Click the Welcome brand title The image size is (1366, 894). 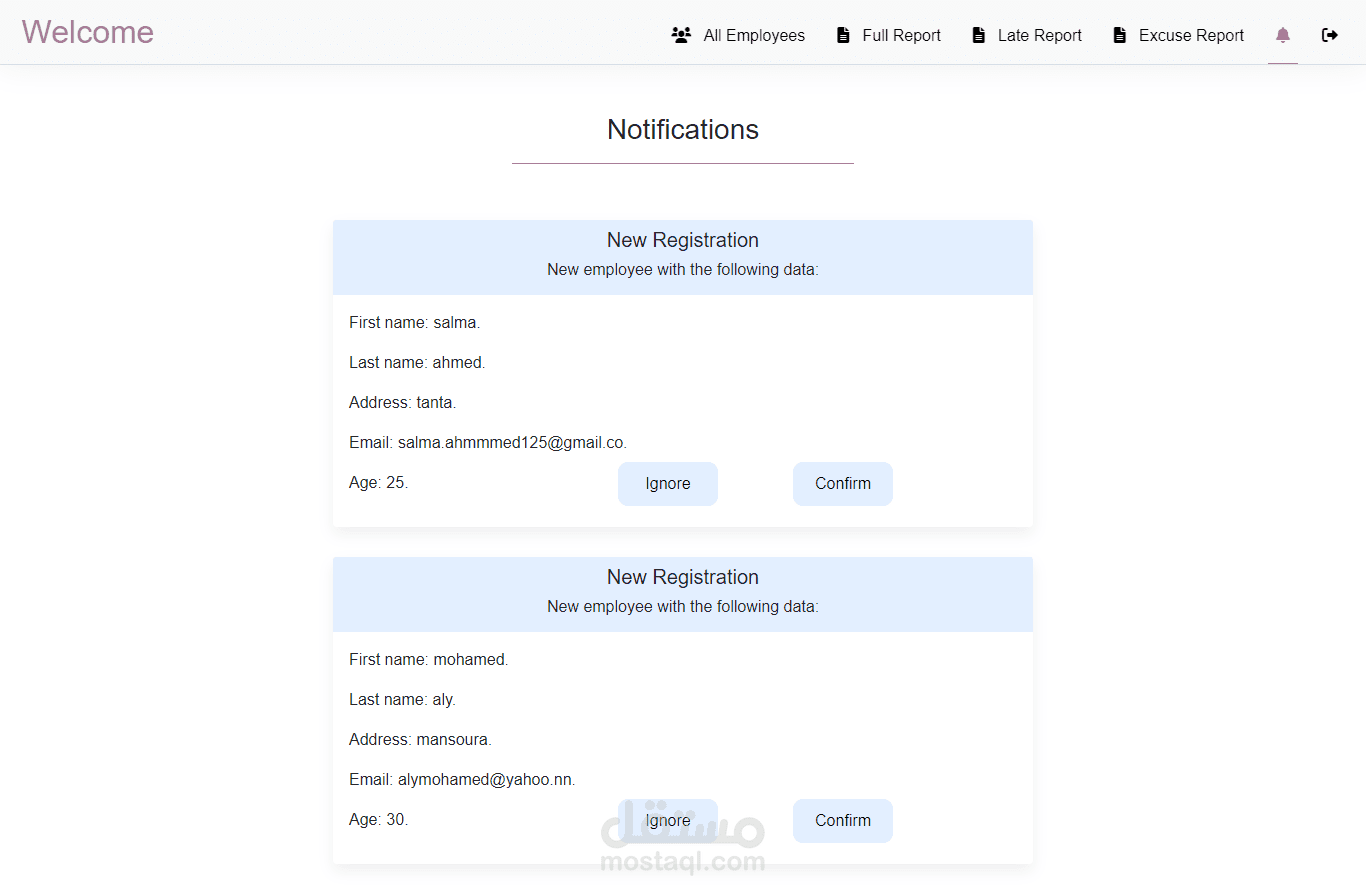(88, 32)
